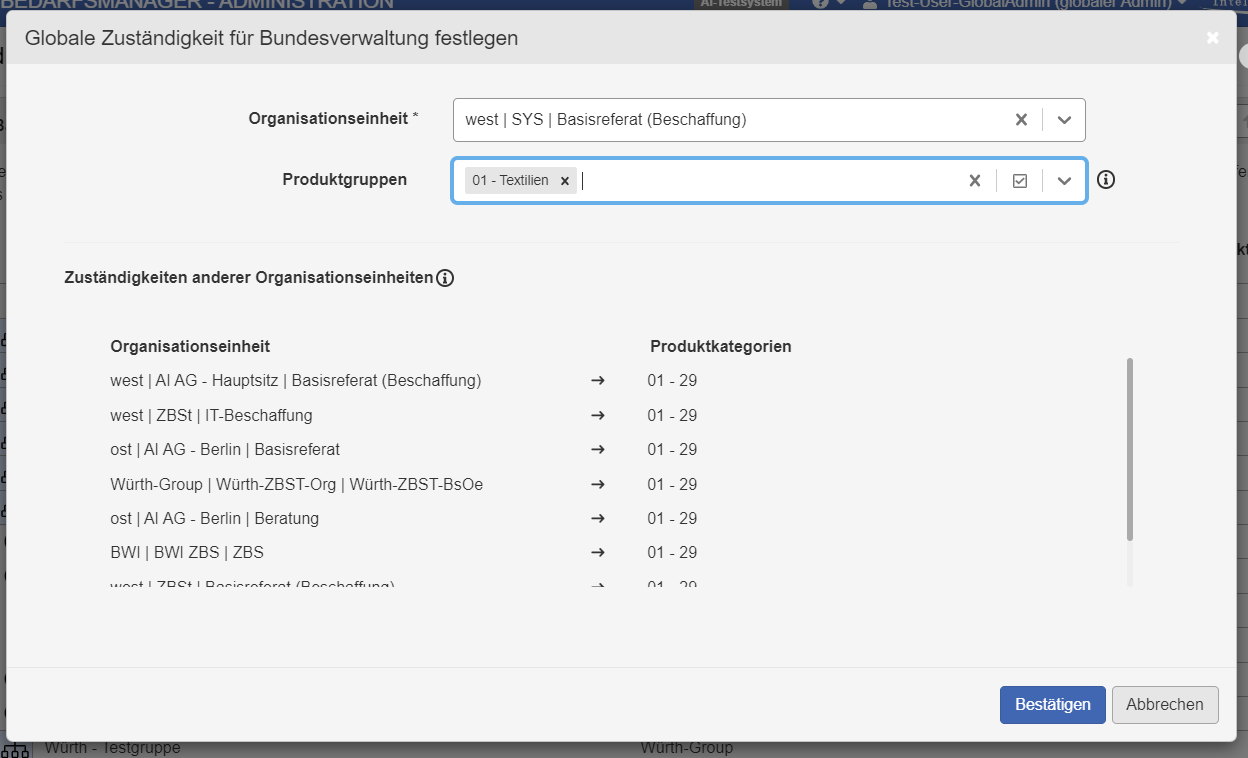Viewport: 1248px width, 758px height.
Task: Remove the 01 - Textilien tag
Action: (565, 181)
